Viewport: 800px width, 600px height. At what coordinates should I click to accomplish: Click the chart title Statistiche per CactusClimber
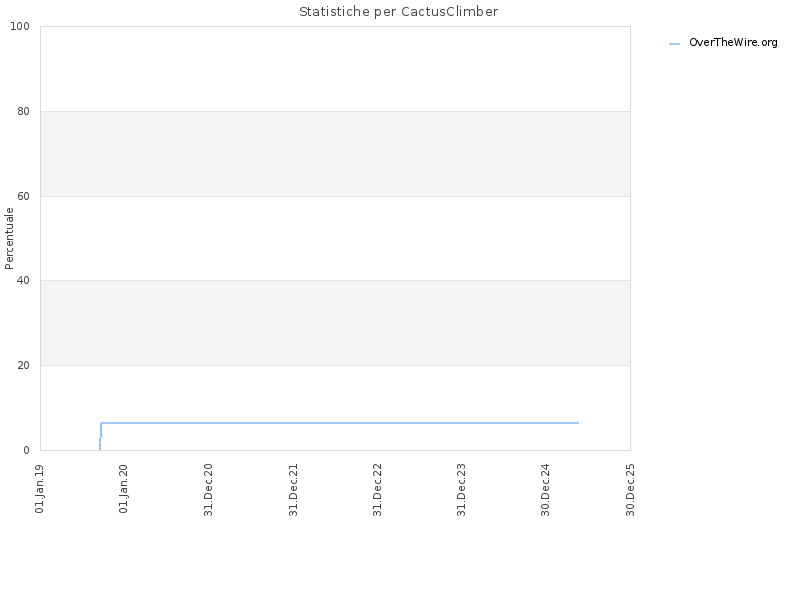click(398, 12)
